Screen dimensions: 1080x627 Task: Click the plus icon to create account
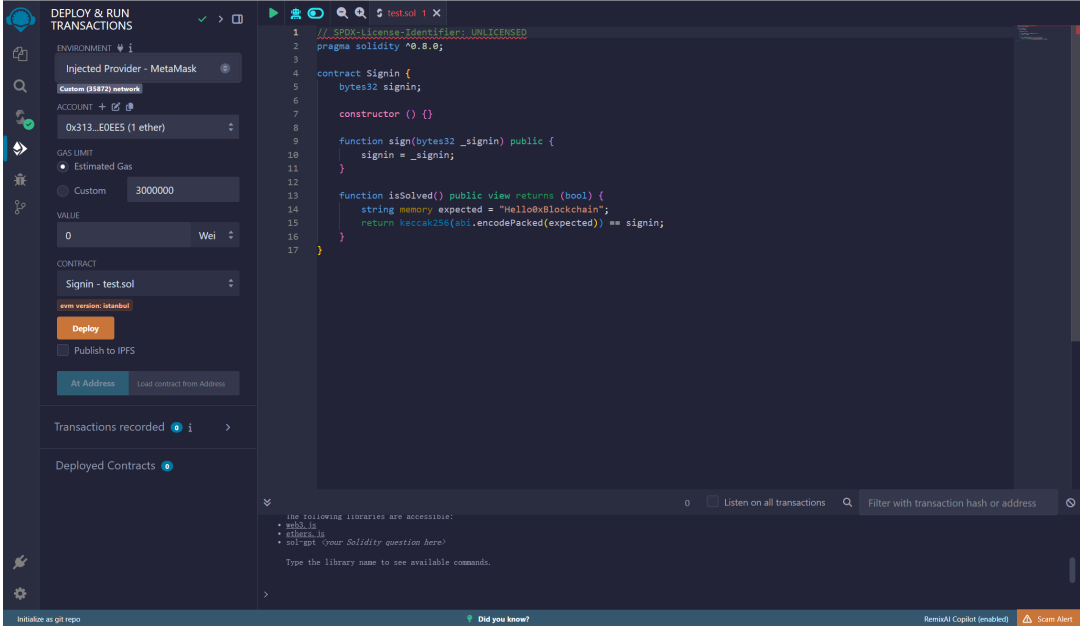pyautogui.click(x=102, y=107)
